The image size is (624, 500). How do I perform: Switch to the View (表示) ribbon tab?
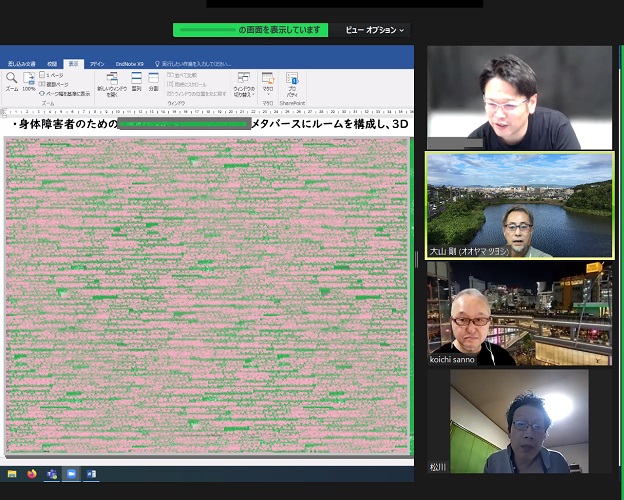(74, 63)
